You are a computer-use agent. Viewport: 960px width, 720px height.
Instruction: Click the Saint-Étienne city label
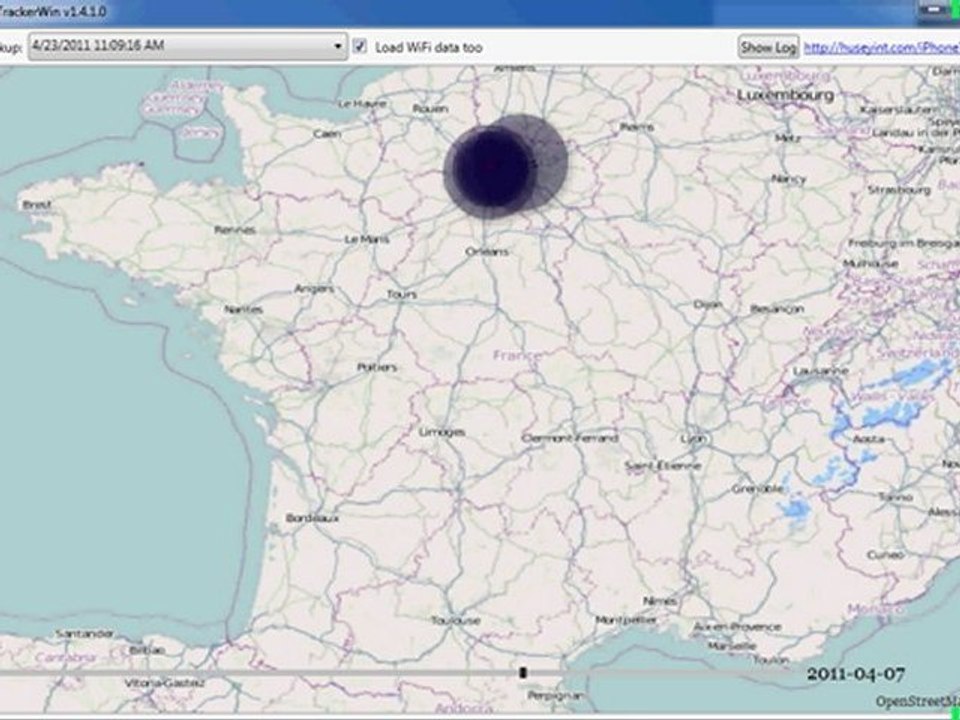pos(662,465)
